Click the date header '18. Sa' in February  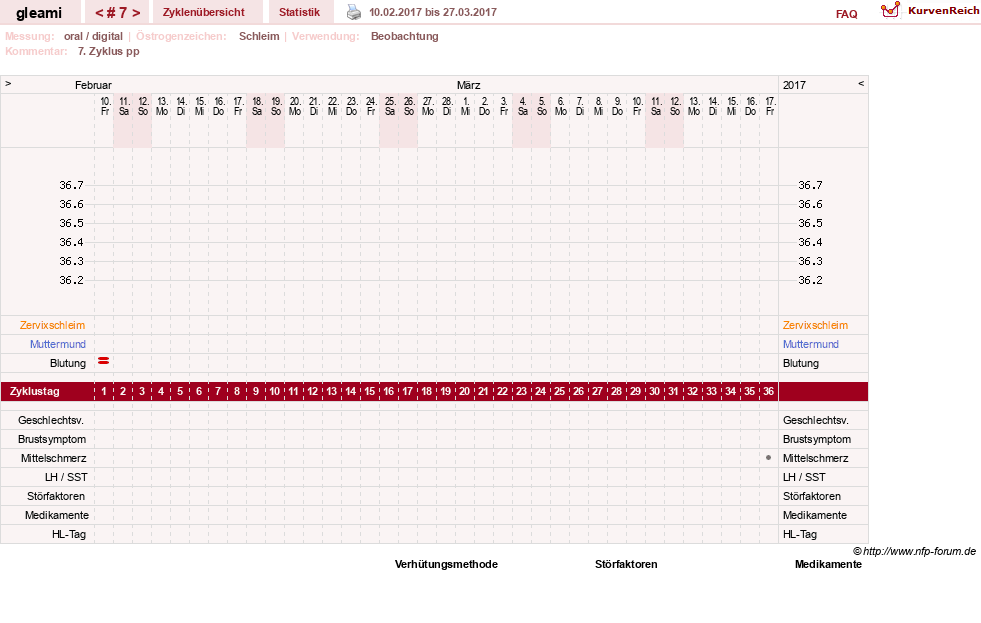pos(257,106)
